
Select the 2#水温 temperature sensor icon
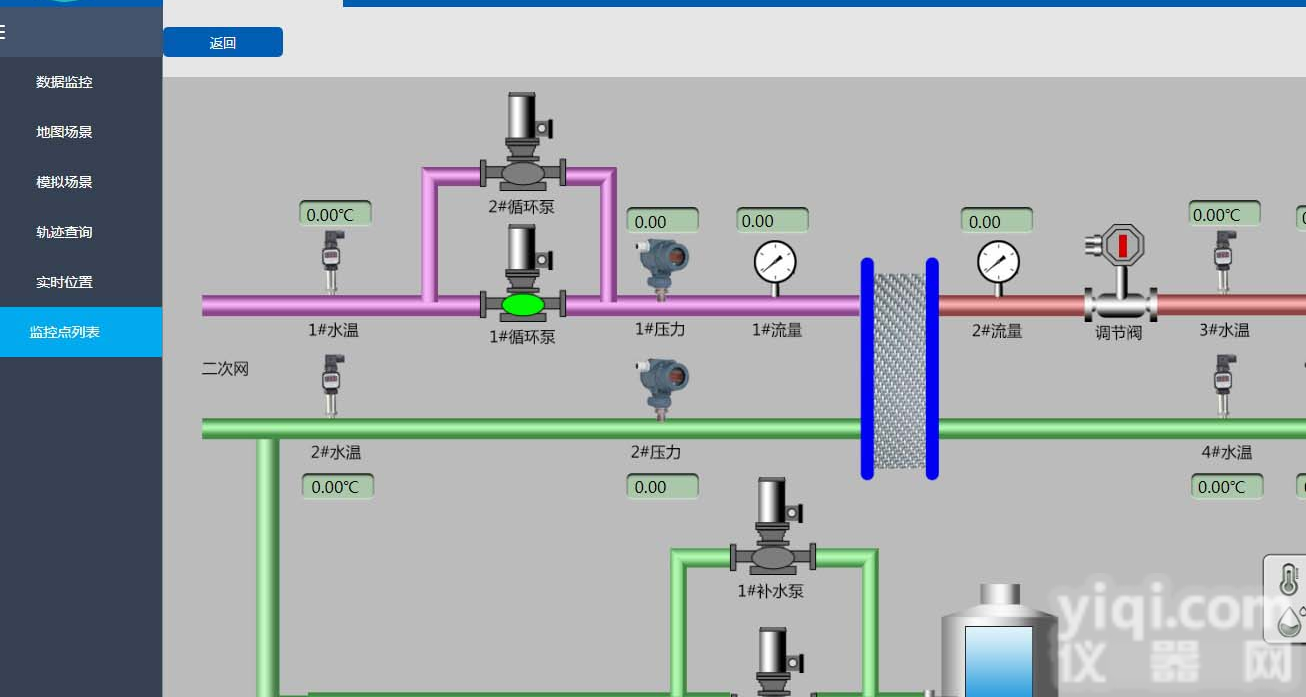tap(332, 385)
